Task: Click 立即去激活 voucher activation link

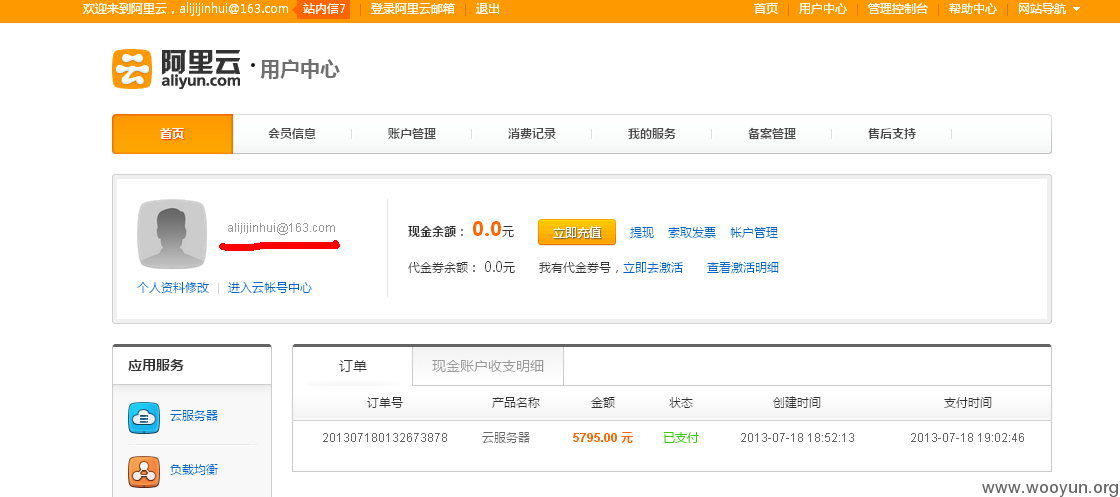Action: [x=653, y=268]
